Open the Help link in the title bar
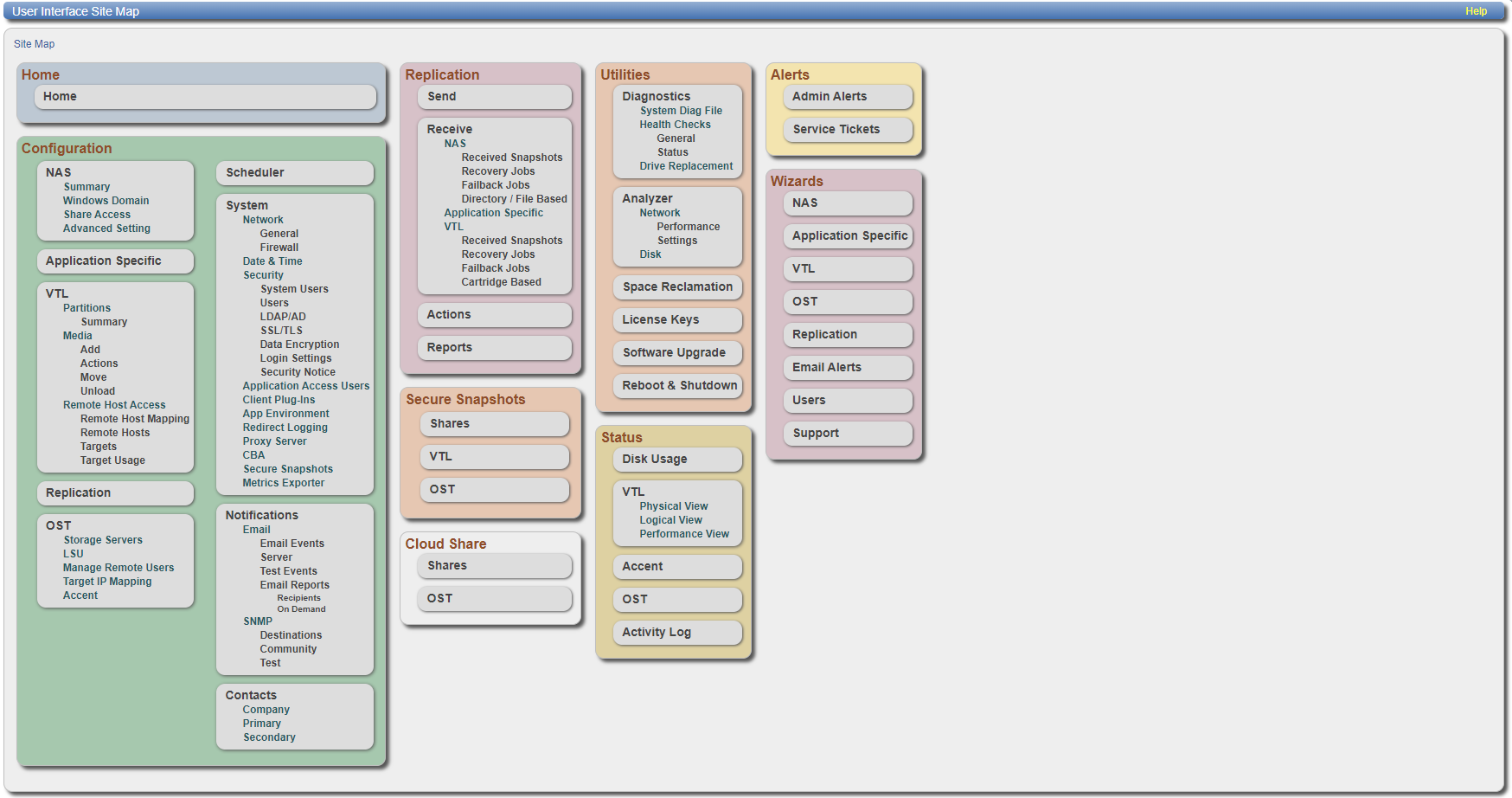 1476,11
